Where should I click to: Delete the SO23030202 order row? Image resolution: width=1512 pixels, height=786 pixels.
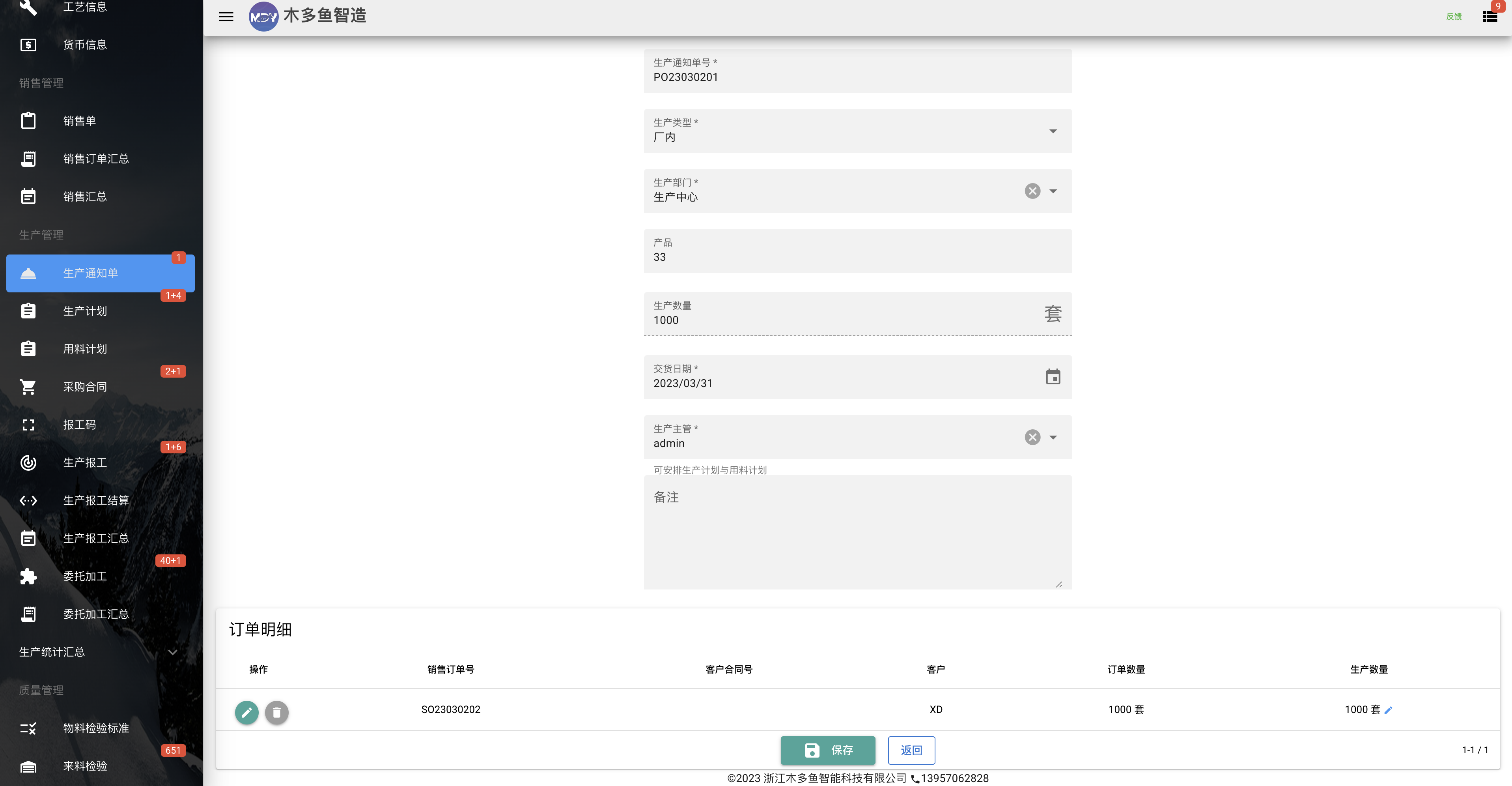[x=276, y=712]
